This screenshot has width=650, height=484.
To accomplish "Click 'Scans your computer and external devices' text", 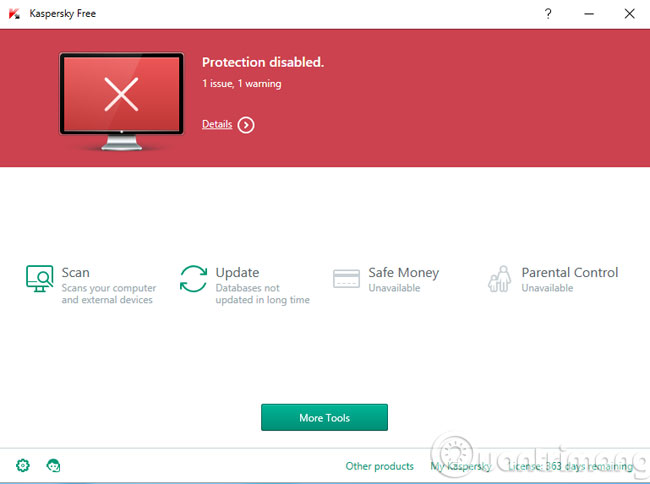I will point(109,293).
